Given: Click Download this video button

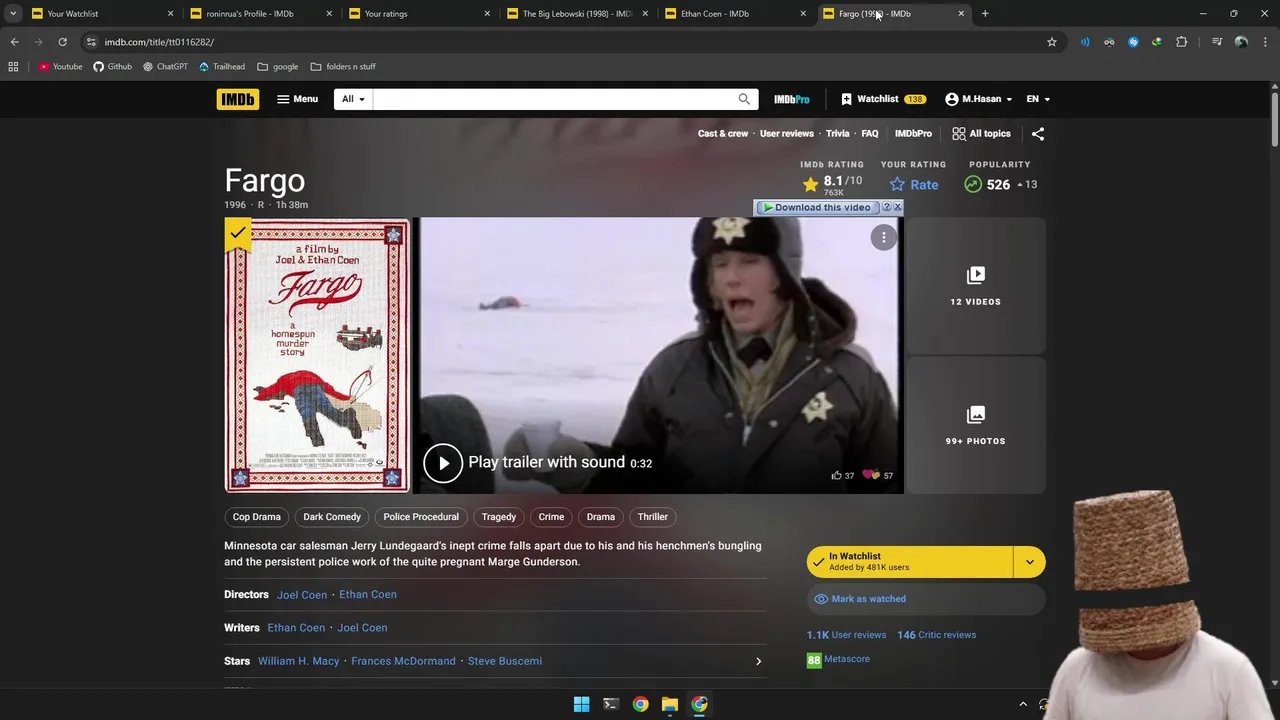Looking at the screenshot, I should click(x=816, y=207).
